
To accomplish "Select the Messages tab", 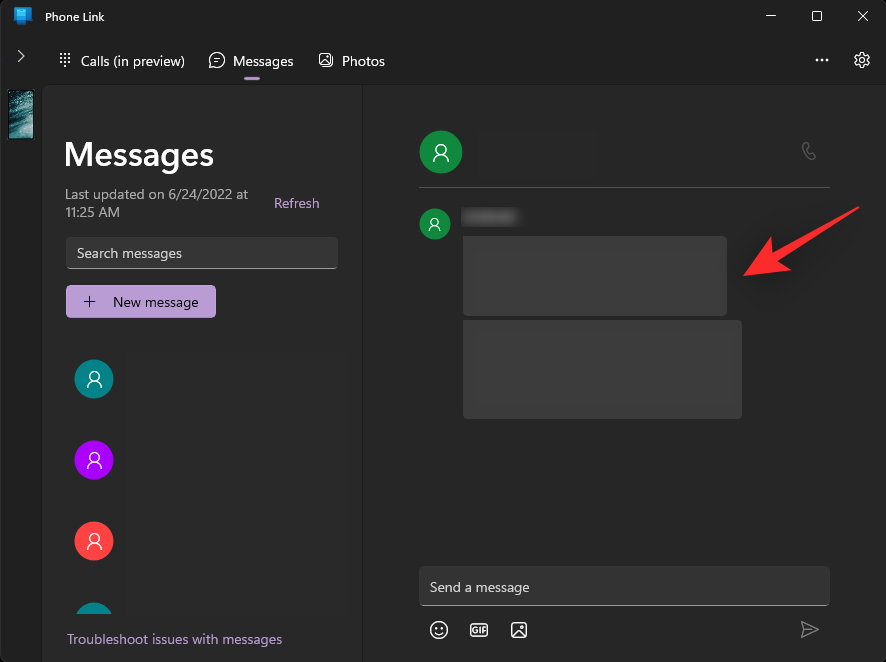I will point(251,60).
